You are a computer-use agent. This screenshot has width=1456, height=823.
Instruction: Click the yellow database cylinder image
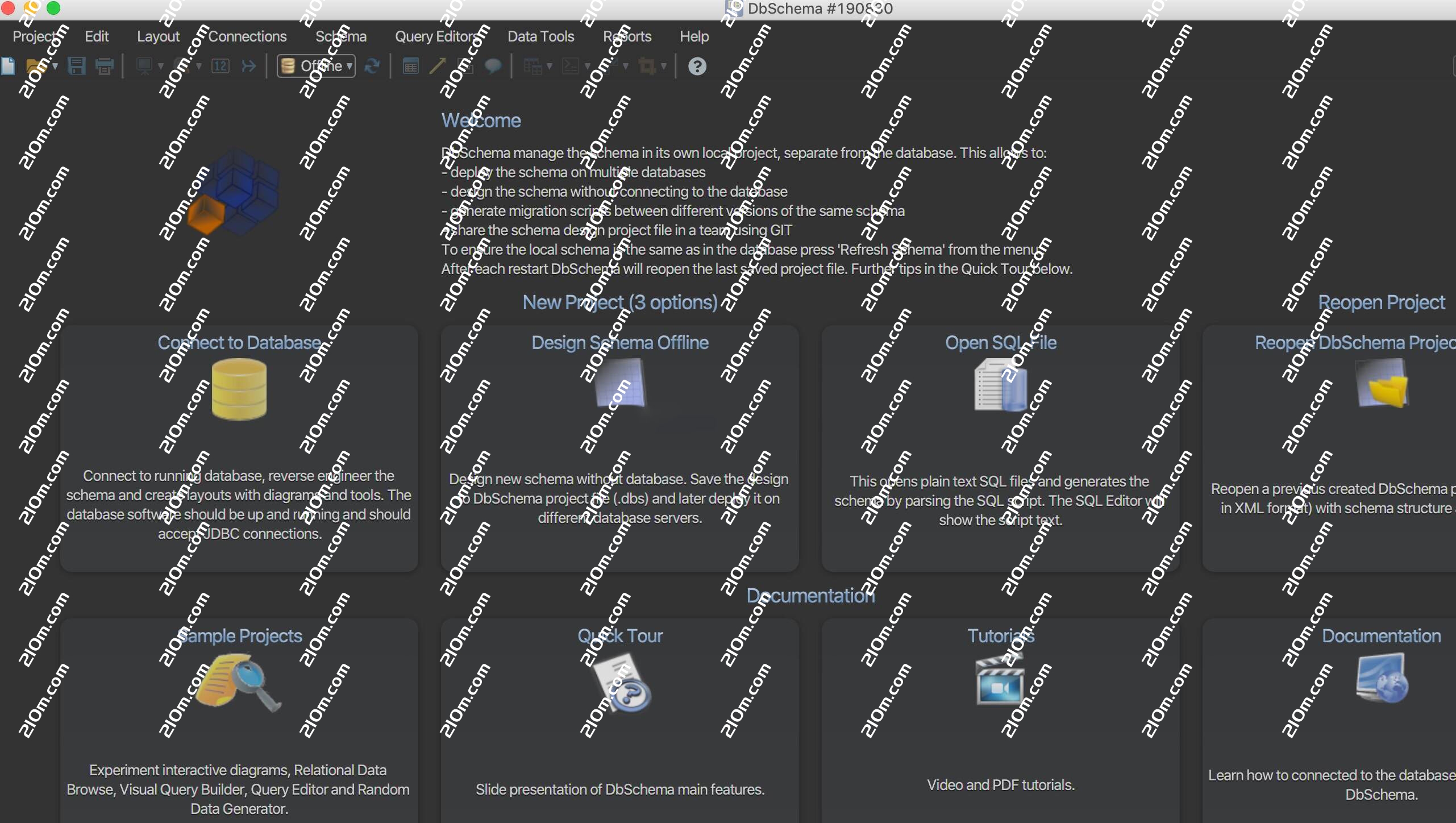[x=239, y=390]
